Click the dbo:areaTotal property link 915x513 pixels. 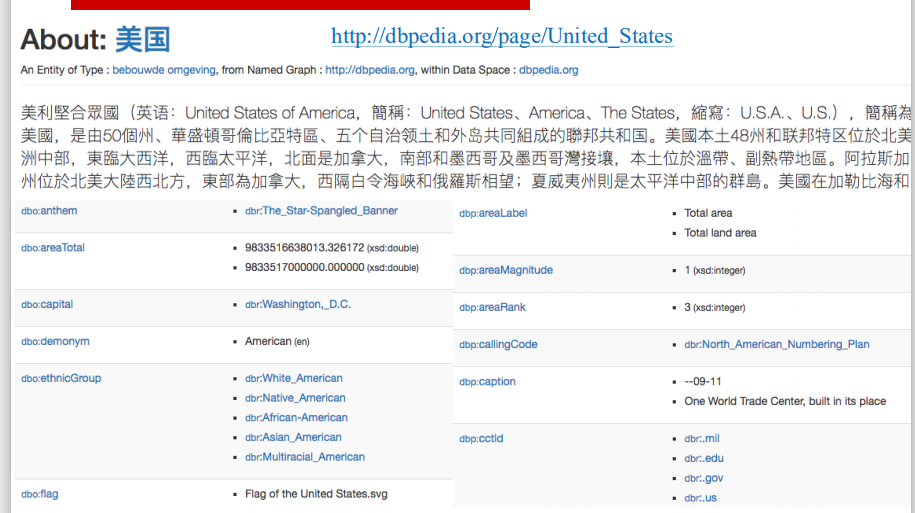(53, 247)
